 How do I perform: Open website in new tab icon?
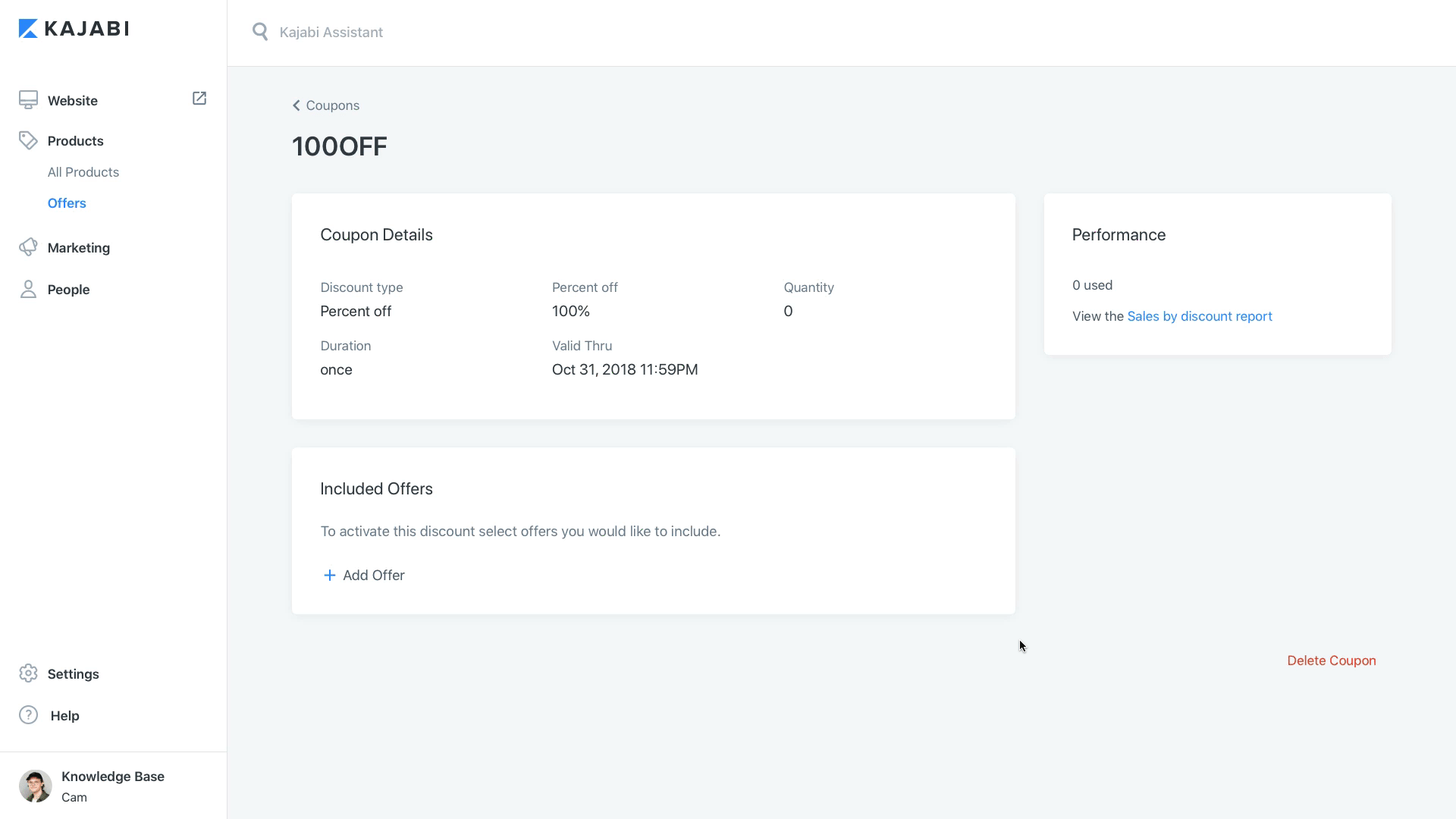199,99
